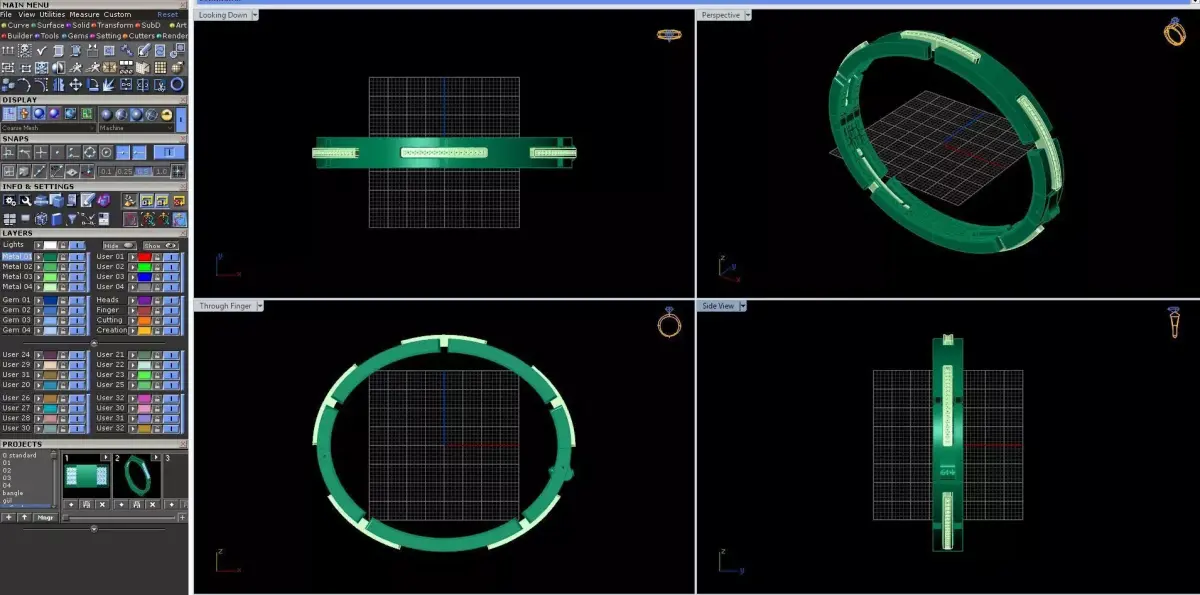The image size is (1200, 595).
Task: Click star icon under project thumbnail 1
Action: 71,504
